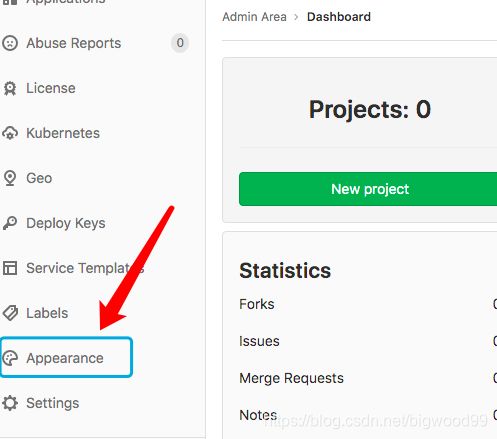Image resolution: width=497 pixels, height=439 pixels.
Task: Click the Kubernetes cloud gear icon
Action: [10, 133]
